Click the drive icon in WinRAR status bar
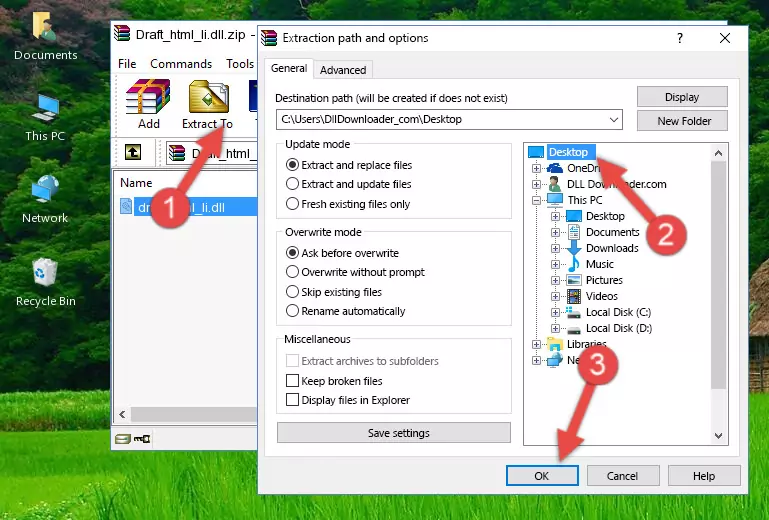769x520 pixels. click(x=123, y=439)
